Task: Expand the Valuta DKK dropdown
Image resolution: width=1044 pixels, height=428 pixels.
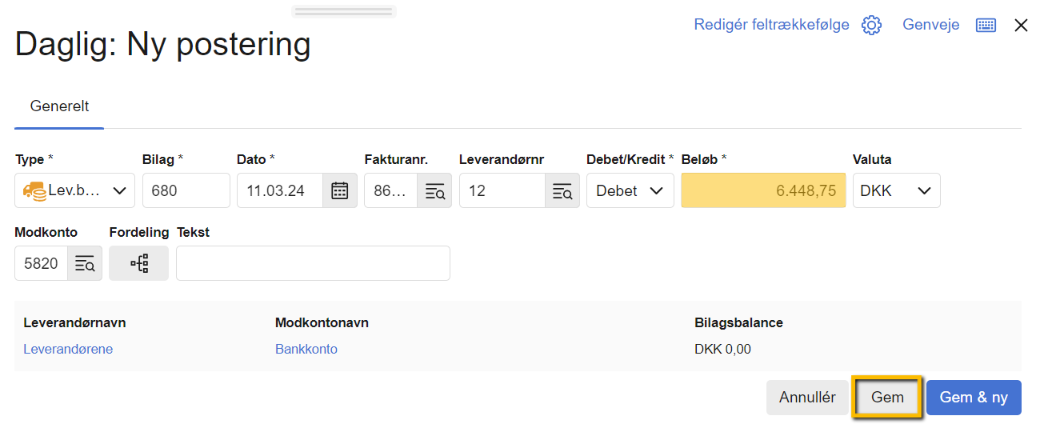Action: (895, 190)
